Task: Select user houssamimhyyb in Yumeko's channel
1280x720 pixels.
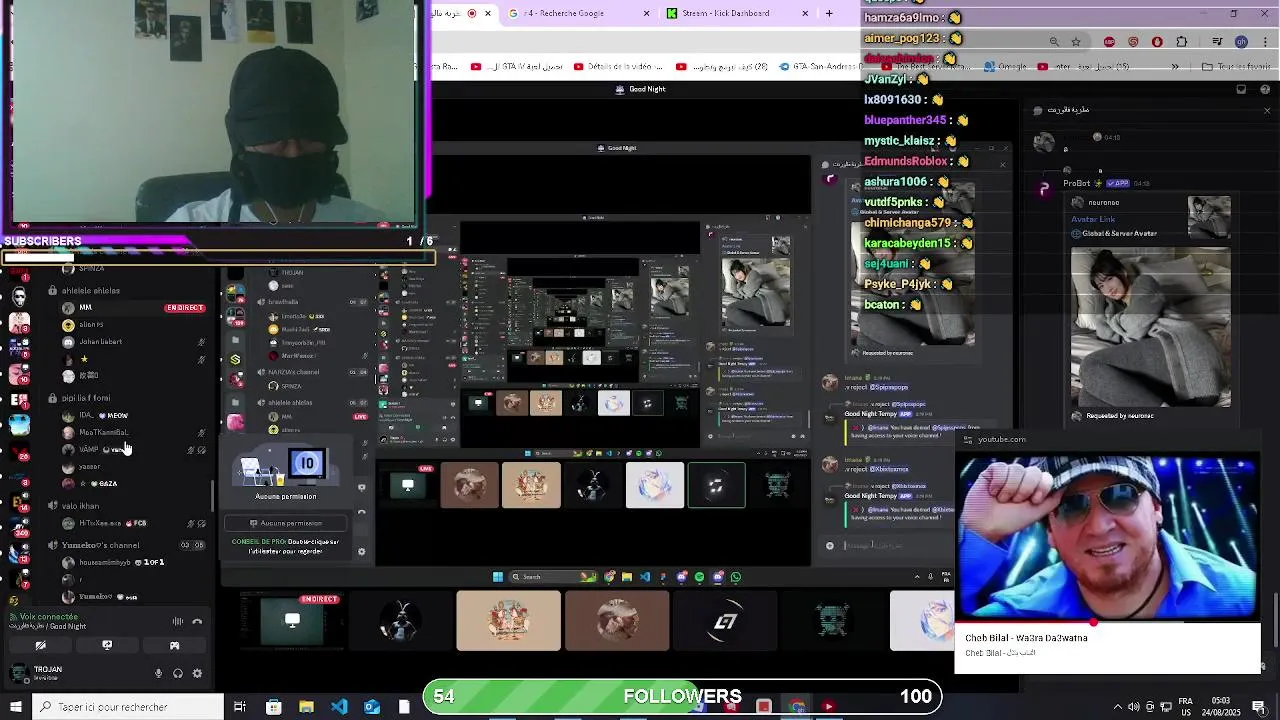Action: 105,562
